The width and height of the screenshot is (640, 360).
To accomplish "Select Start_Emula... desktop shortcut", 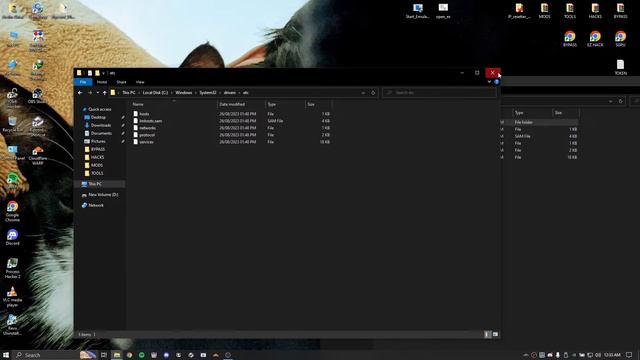I will click(418, 11).
